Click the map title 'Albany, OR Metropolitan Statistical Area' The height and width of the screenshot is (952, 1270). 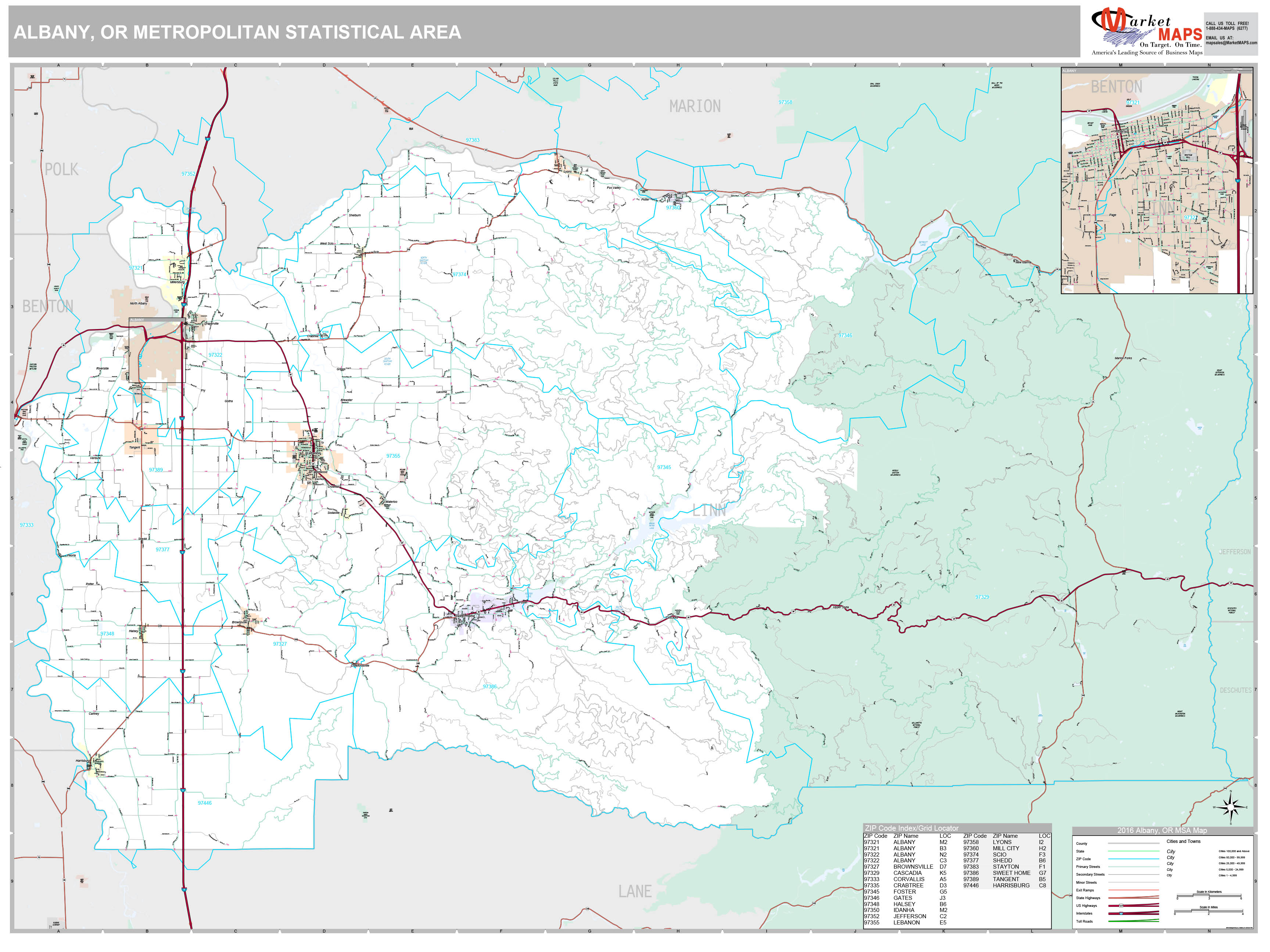click(x=237, y=32)
